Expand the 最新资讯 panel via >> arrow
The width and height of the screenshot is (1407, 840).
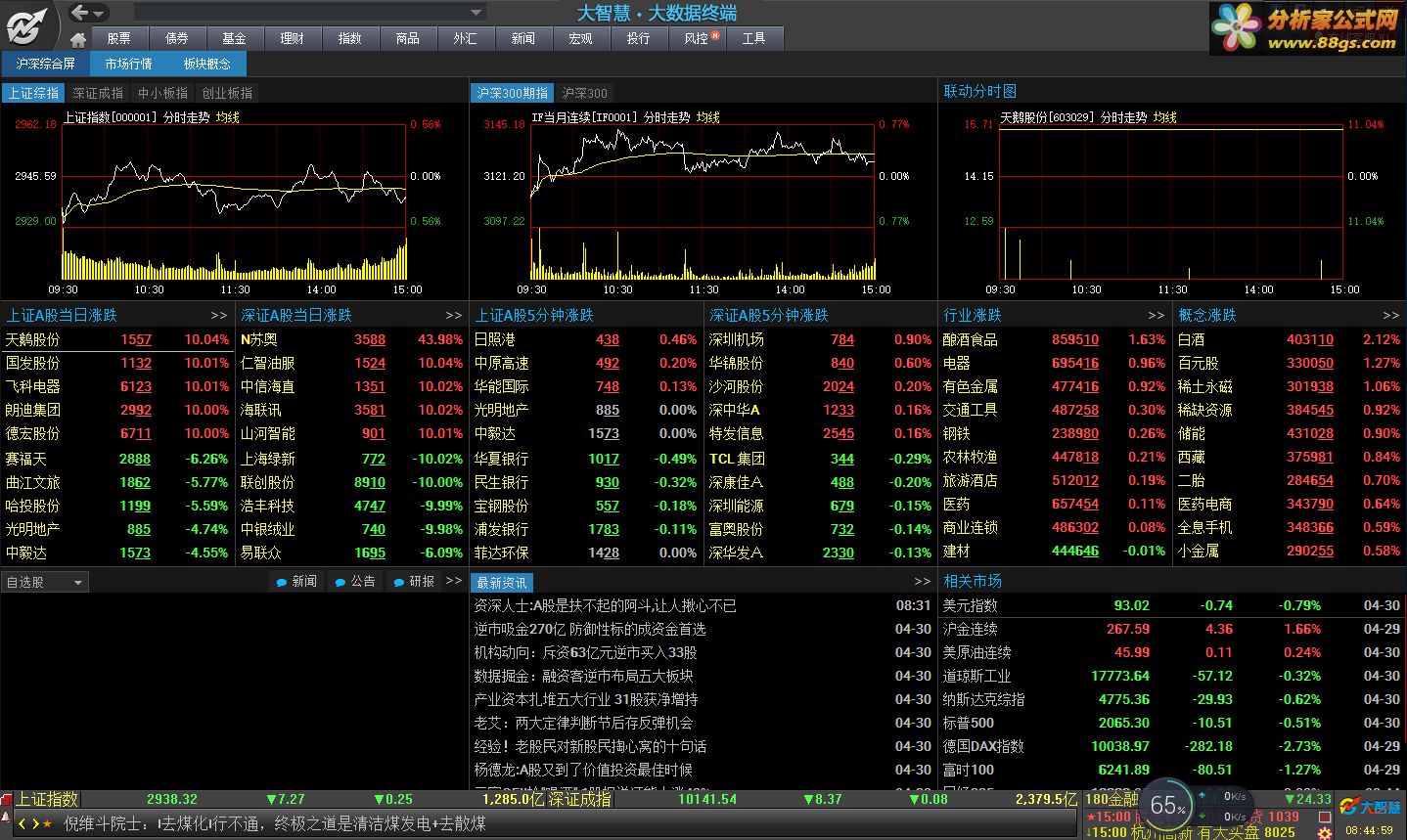click(x=922, y=581)
